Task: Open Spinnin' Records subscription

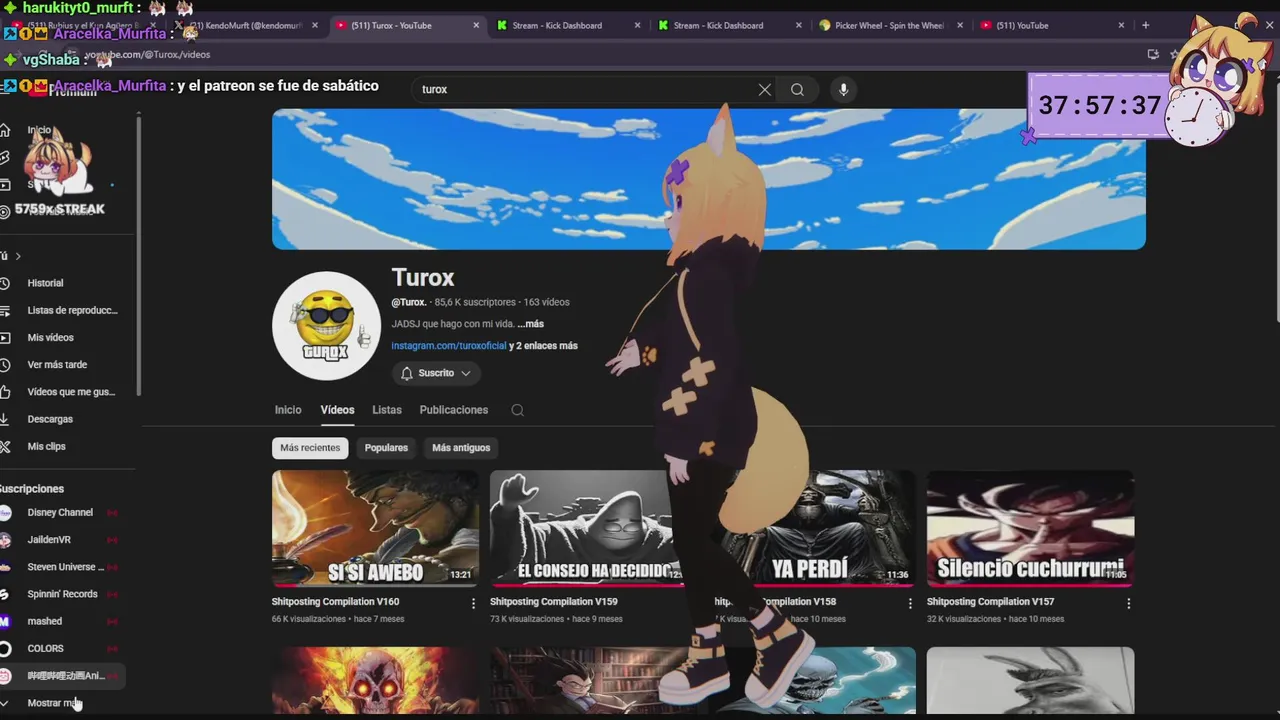Action: pos(62,594)
